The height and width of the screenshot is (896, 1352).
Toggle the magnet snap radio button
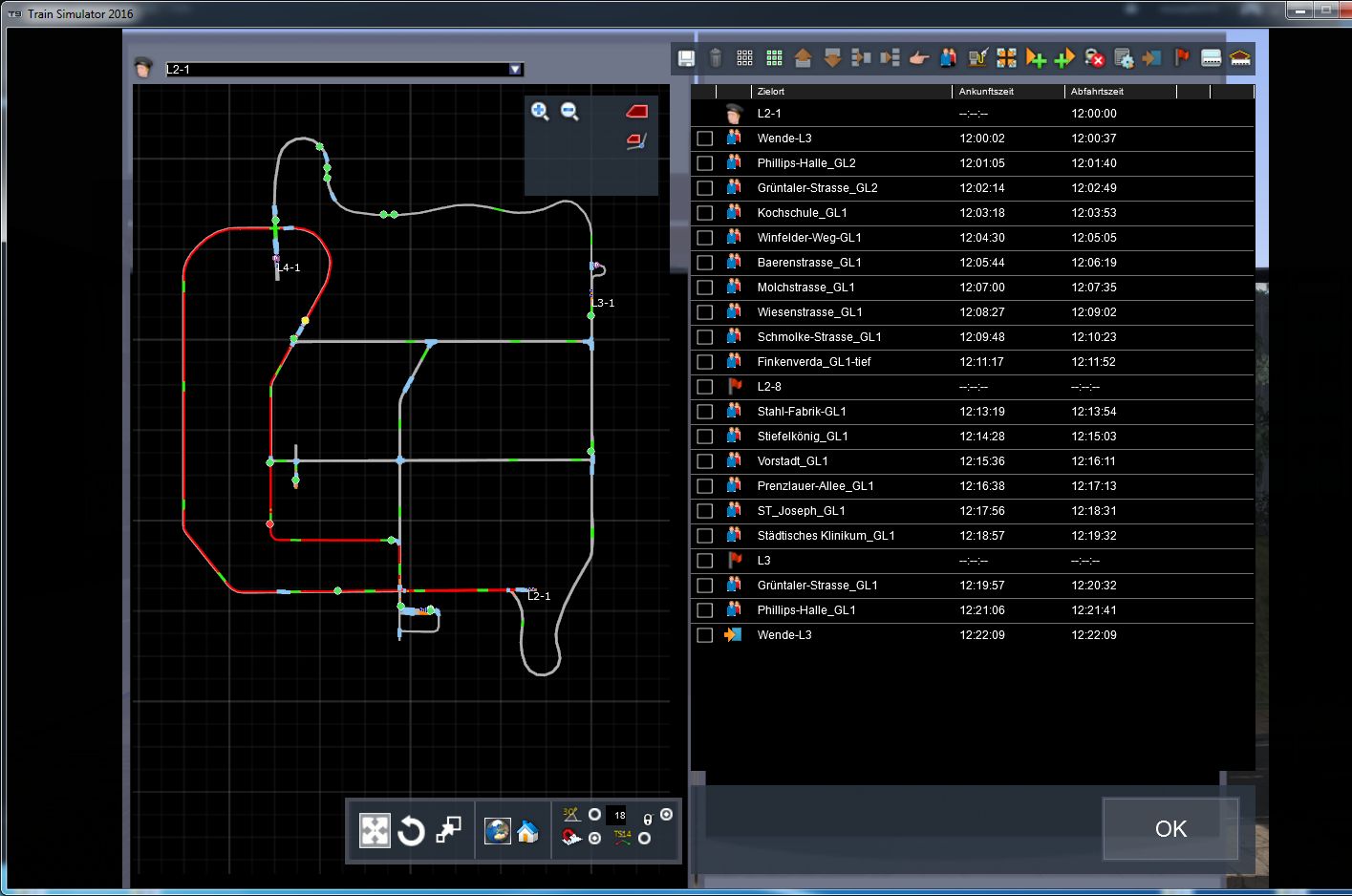click(x=594, y=839)
